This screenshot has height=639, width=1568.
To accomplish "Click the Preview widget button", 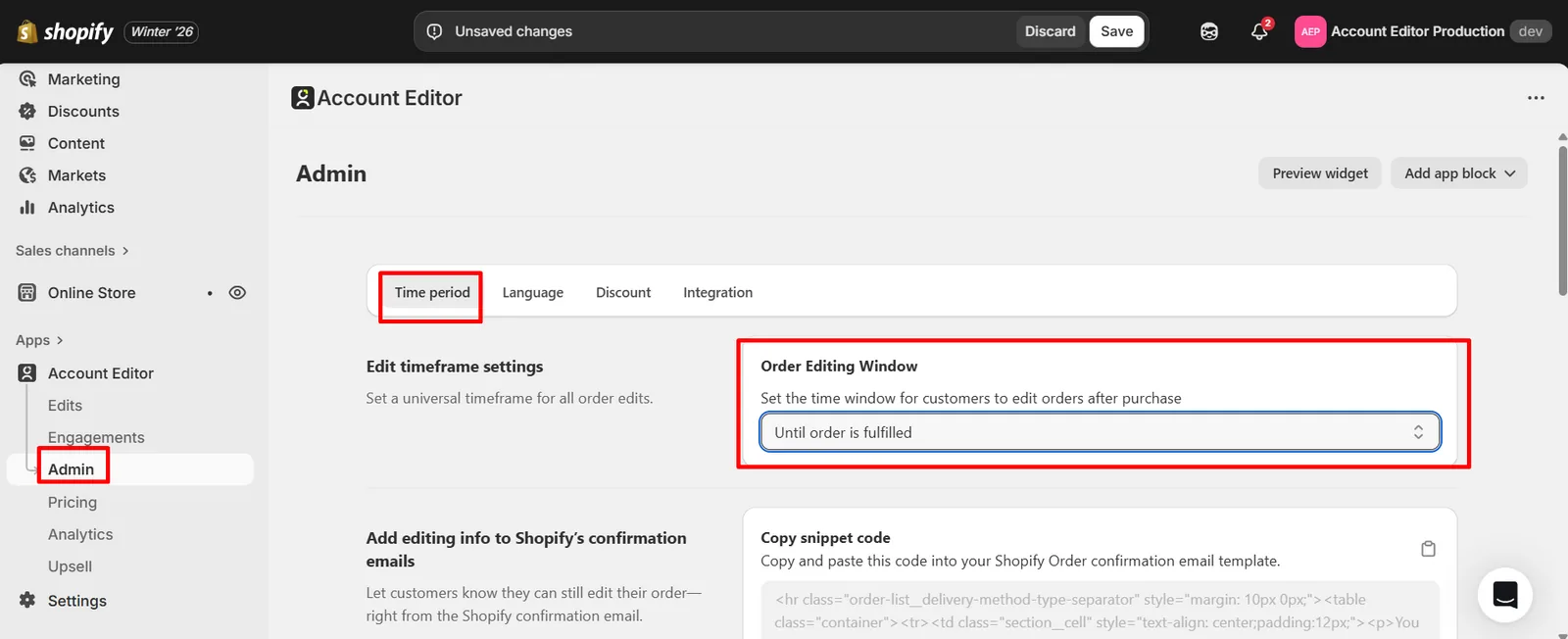I will click(1320, 173).
